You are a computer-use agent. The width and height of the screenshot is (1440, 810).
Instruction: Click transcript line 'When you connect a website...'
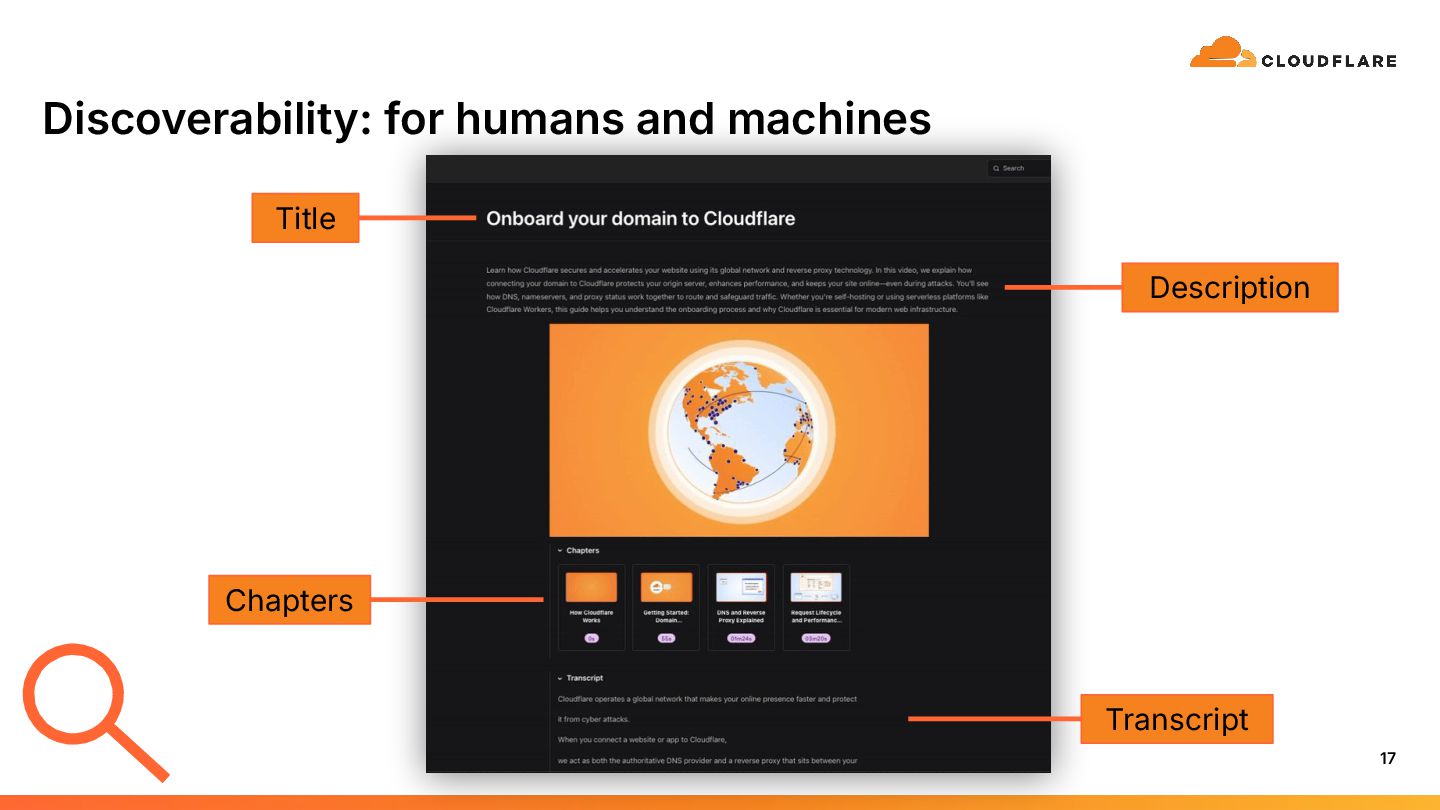[x=642, y=740]
